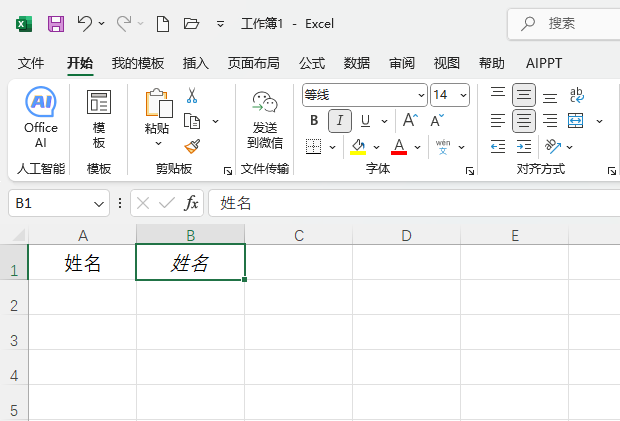Screen dimensions: 620x421
Task: Switch to the 开始 ribbon tab
Action: point(80,63)
